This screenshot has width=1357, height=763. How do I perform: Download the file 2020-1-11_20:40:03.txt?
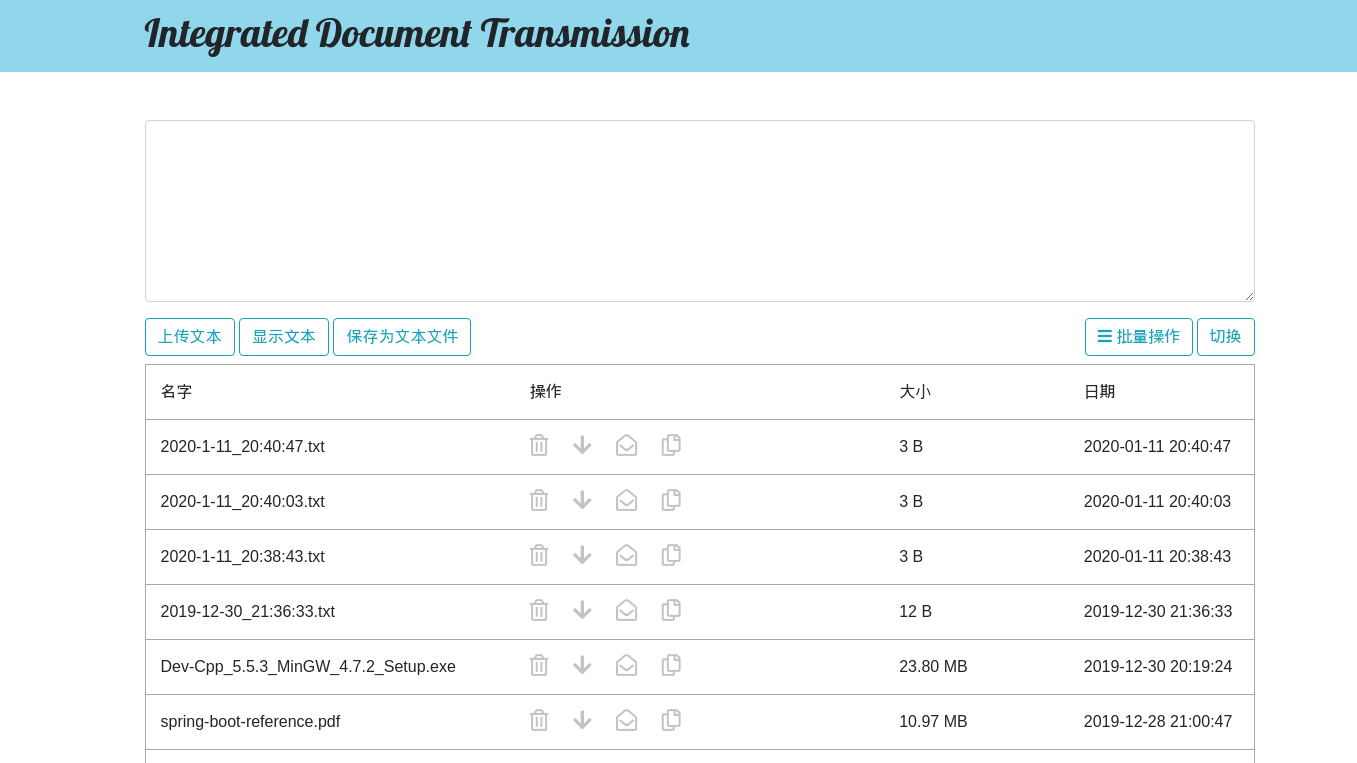pos(582,501)
